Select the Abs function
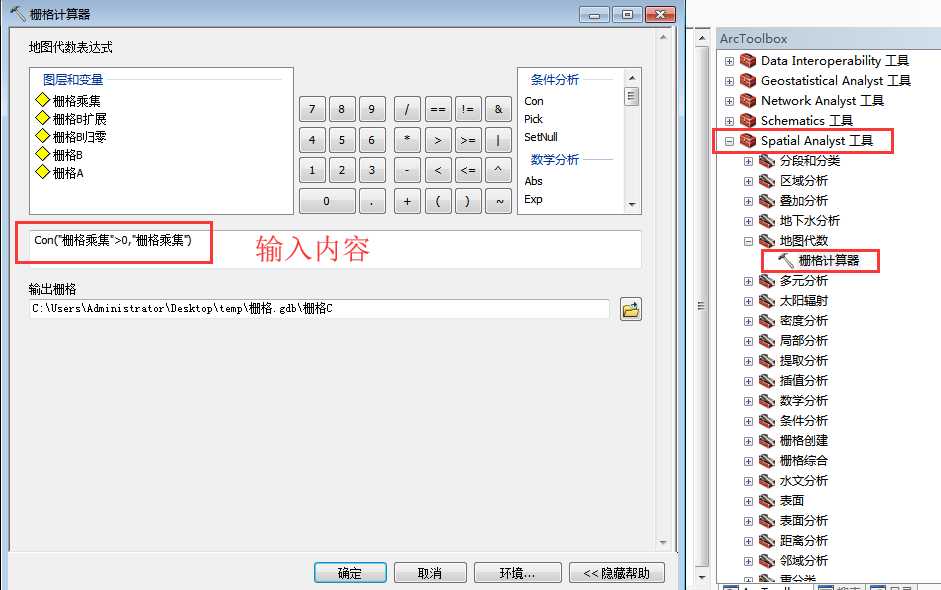The image size is (941, 590). coord(533,181)
